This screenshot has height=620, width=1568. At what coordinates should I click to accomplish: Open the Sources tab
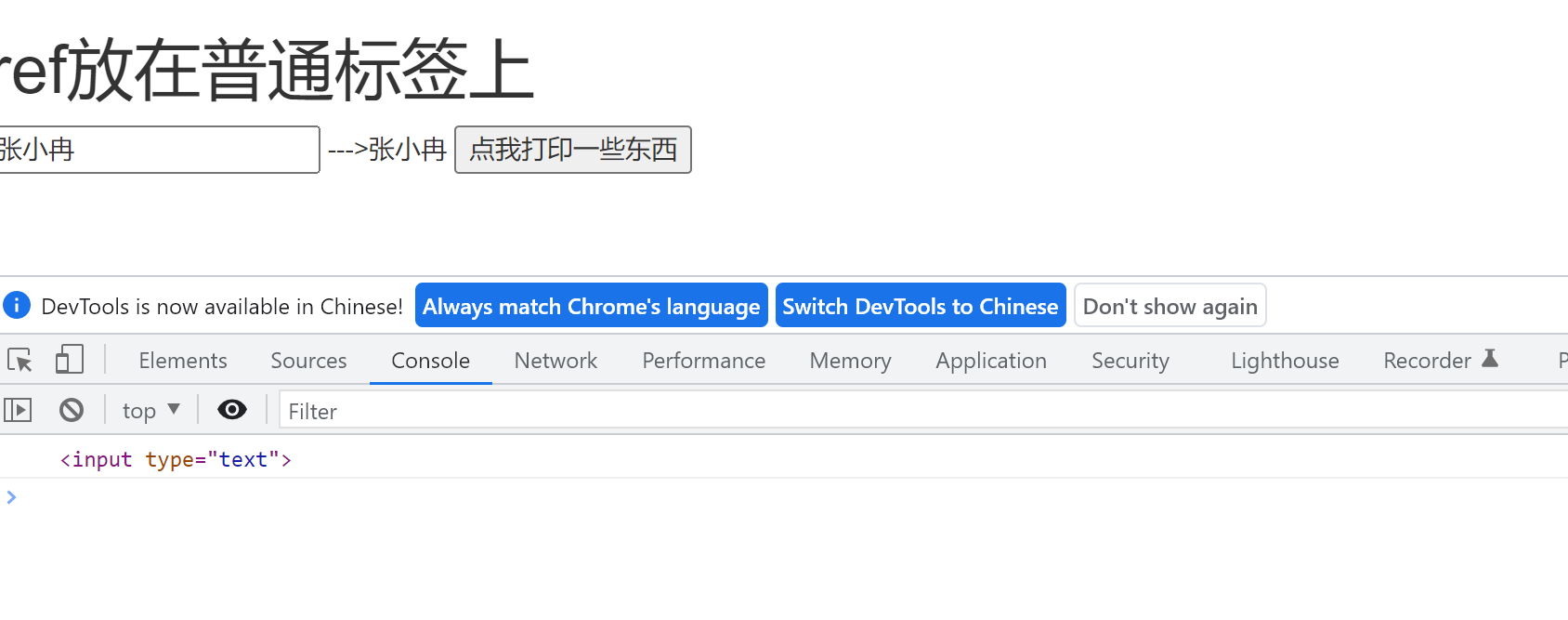tap(308, 361)
